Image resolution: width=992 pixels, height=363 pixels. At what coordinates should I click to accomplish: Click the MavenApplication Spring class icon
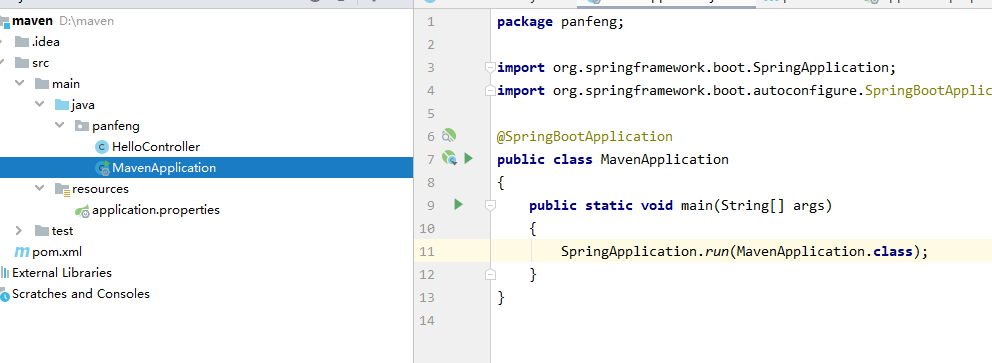(x=102, y=168)
